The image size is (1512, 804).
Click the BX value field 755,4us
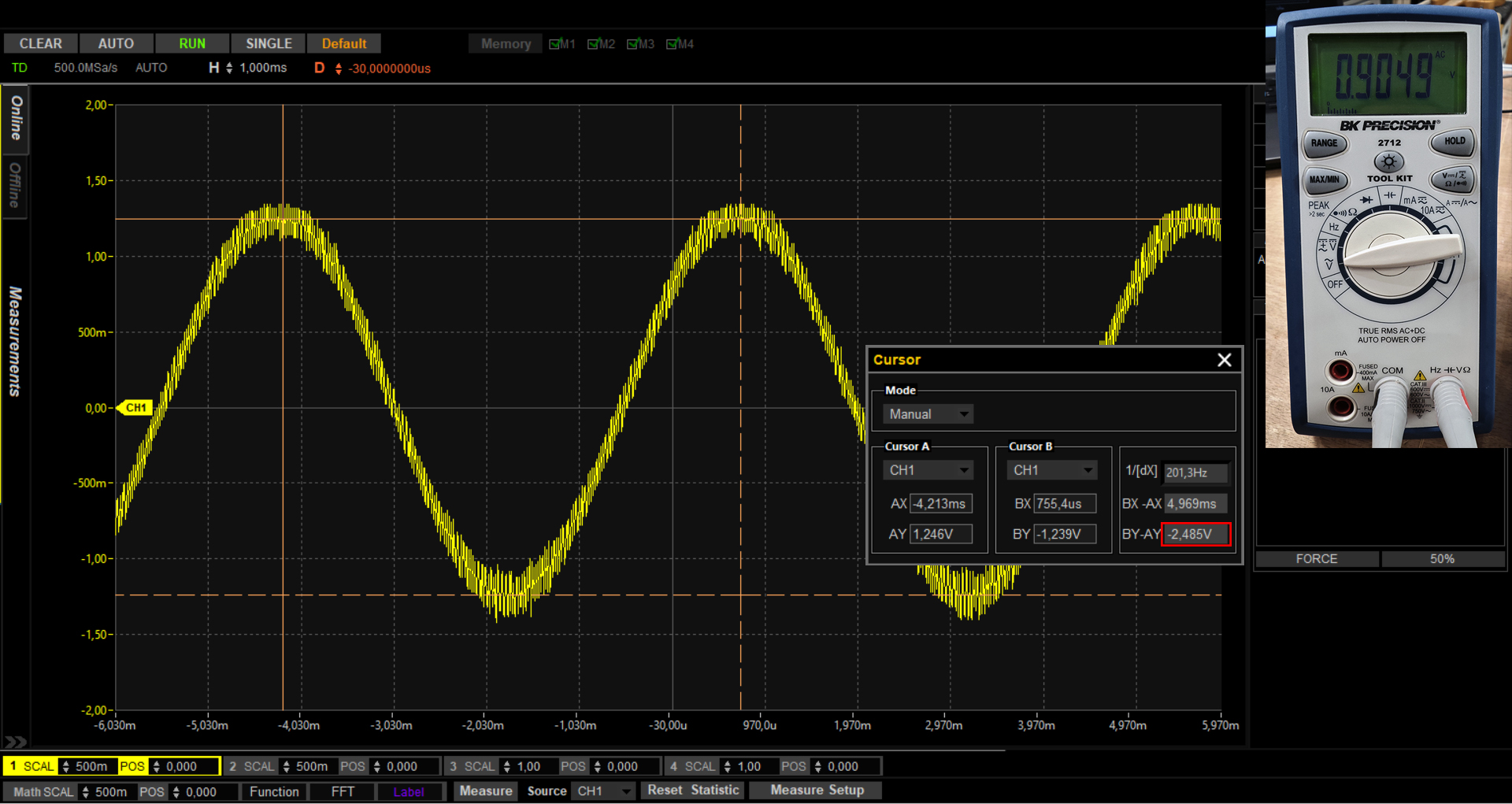coord(1065,504)
